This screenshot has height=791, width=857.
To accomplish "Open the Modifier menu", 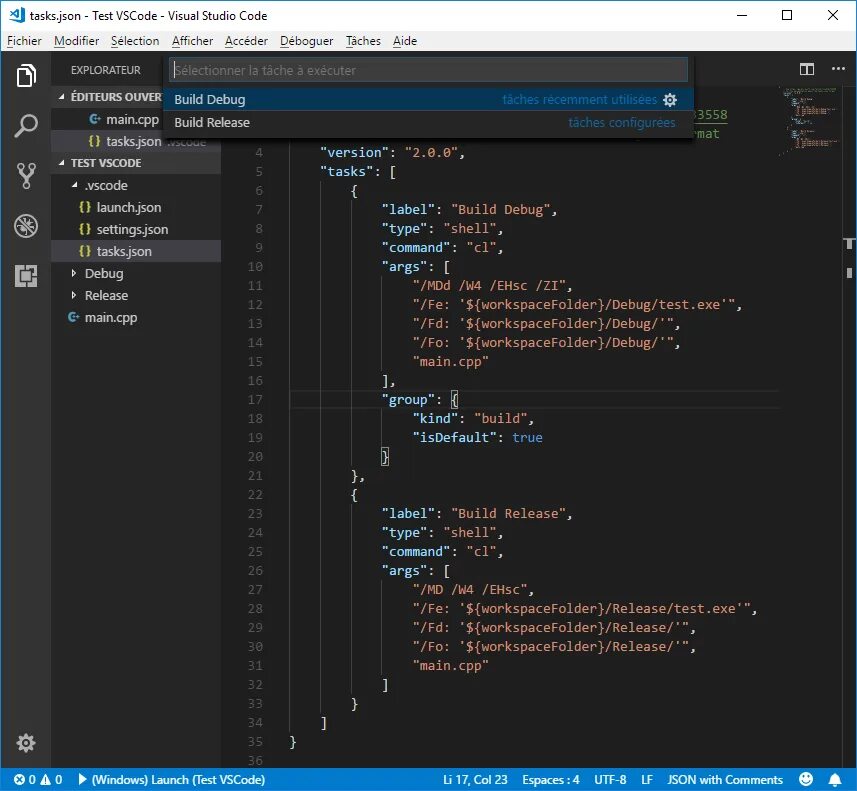I will click(77, 41).
